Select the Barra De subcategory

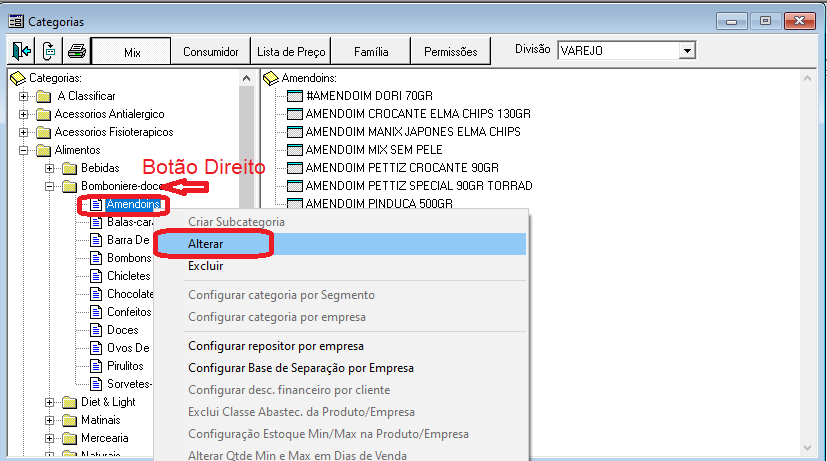coord(128,241)
